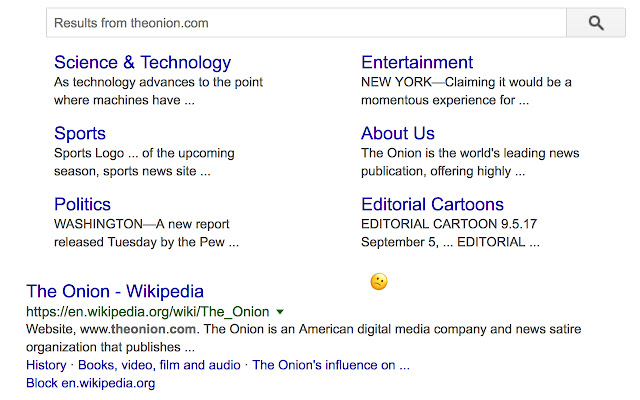Click Block en.wikipedia.org link
The image size is (640, 400).
tap(90, 383)
